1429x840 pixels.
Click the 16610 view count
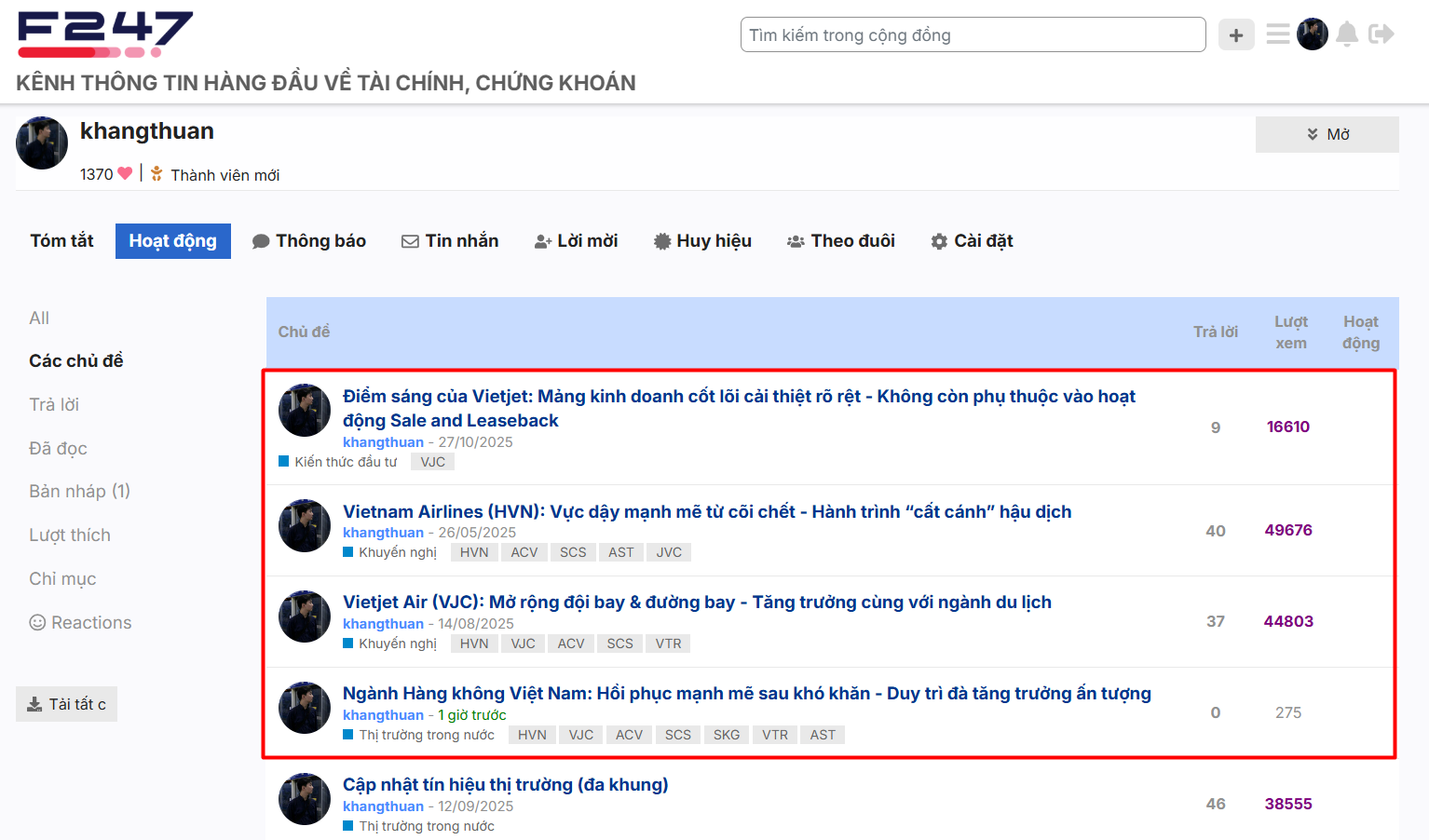click(1288, 427)
